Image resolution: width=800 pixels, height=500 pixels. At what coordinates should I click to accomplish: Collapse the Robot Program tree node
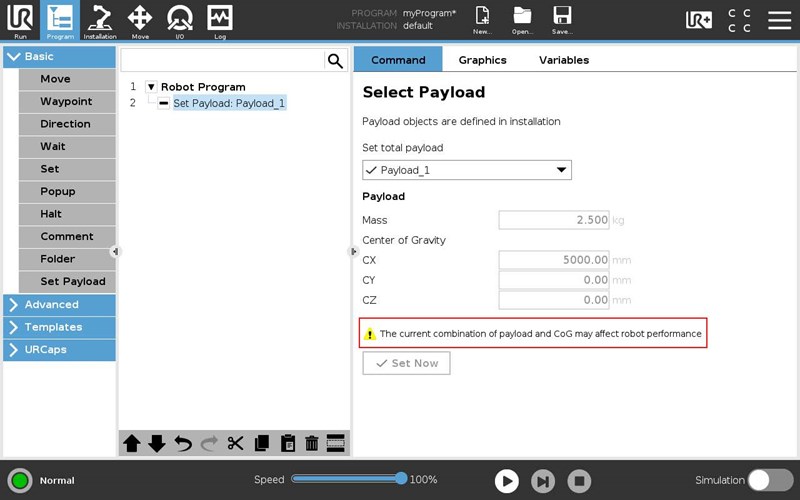(151, 87)
